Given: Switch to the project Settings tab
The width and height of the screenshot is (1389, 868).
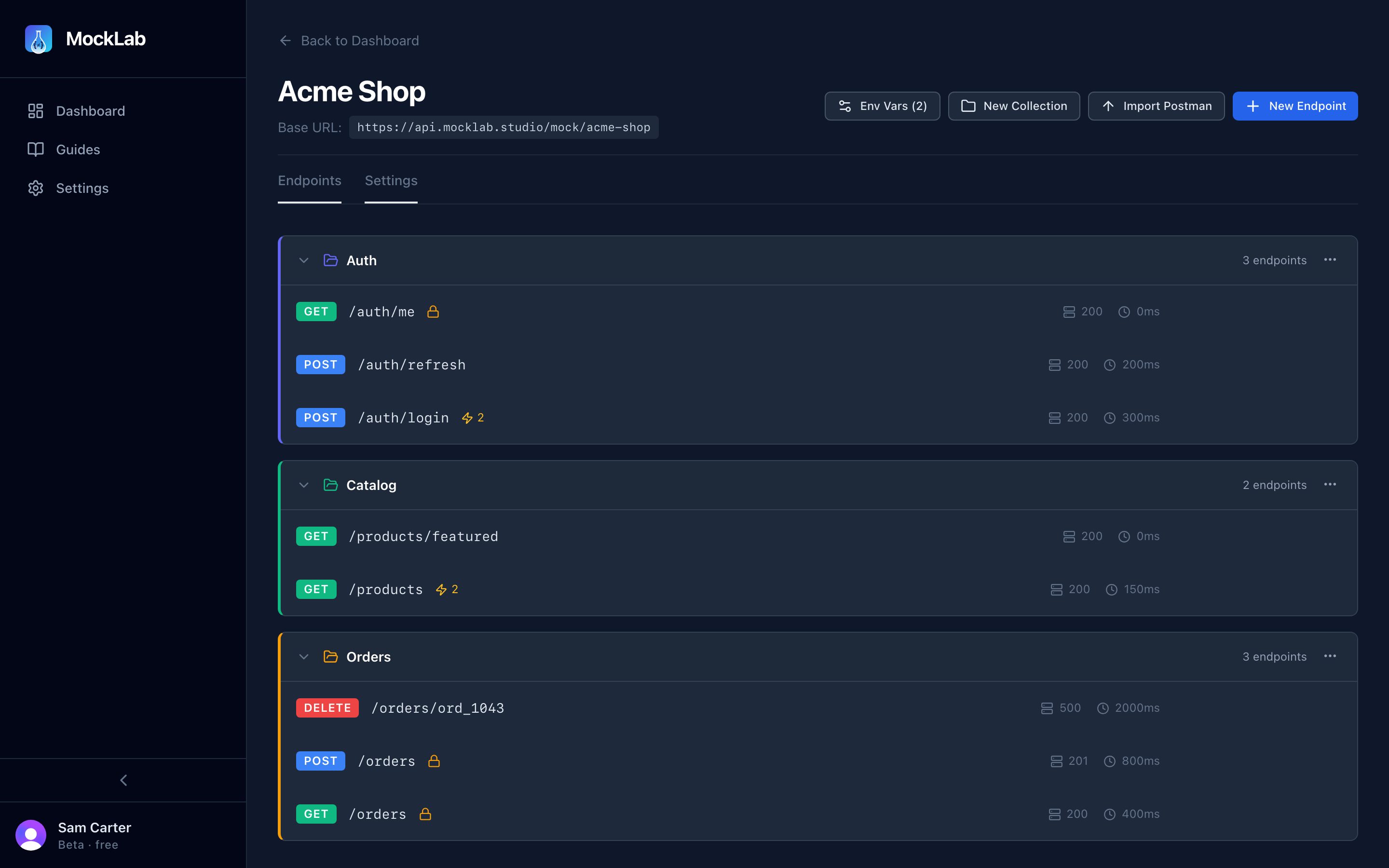Looking at the screenshot, I should click(x=391, y=181).
